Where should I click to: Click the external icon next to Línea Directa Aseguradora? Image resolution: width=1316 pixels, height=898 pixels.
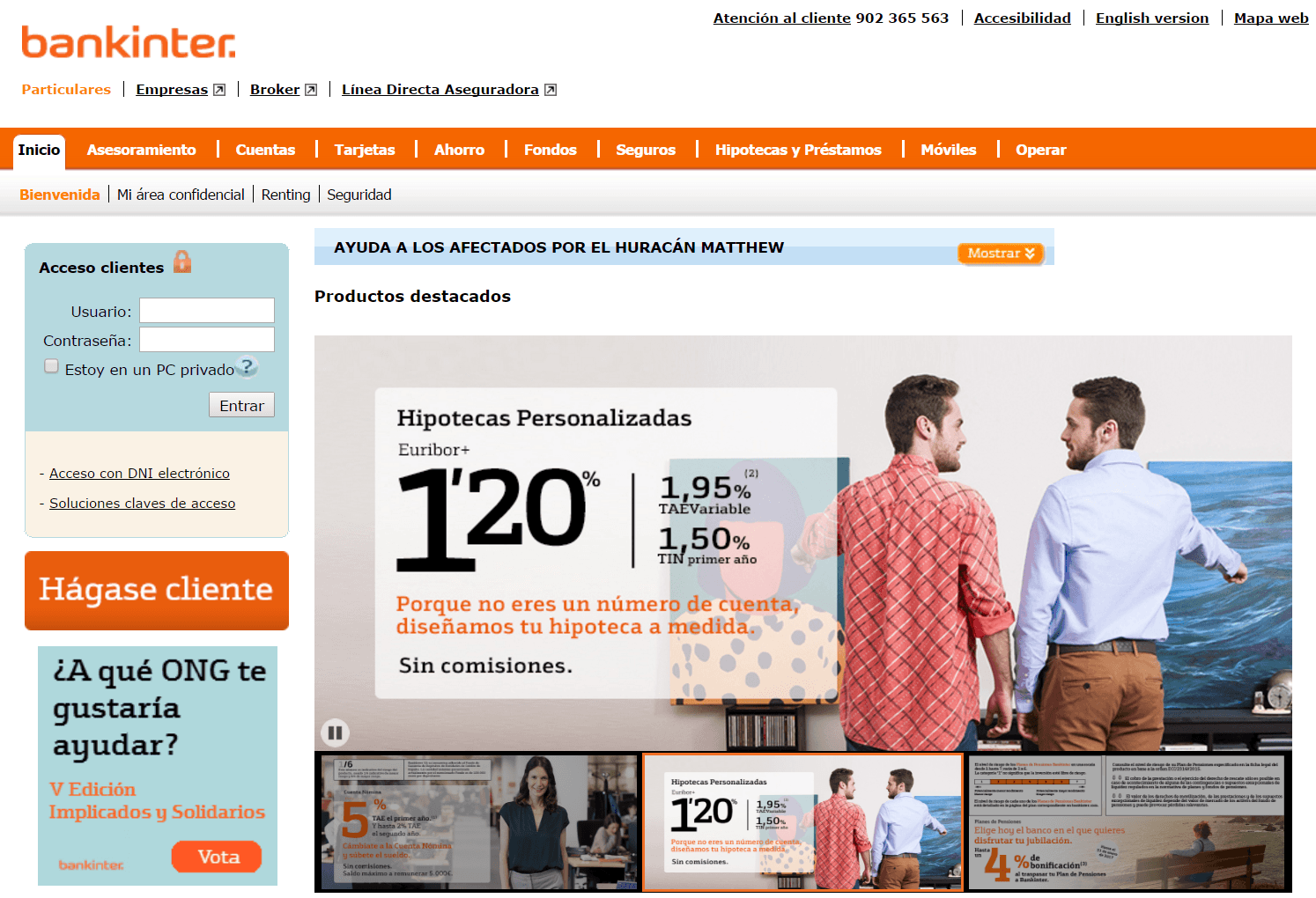(551, 90)
